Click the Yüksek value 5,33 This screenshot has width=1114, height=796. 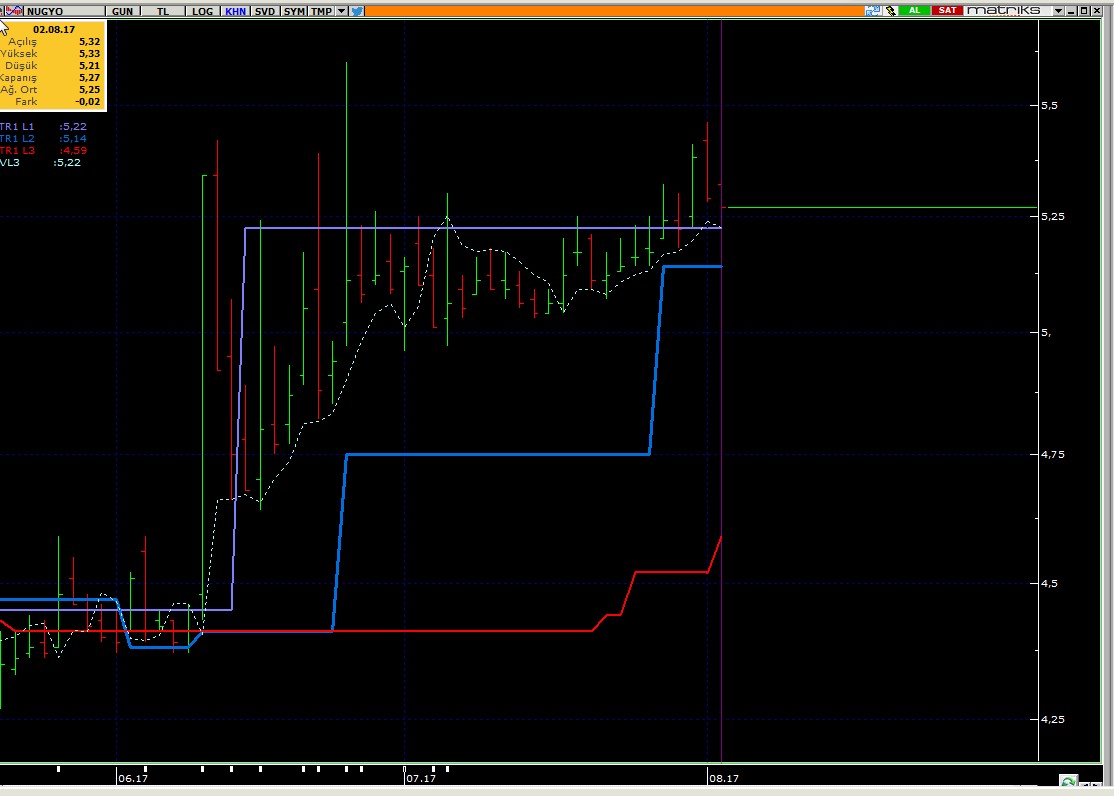[90, 54]
